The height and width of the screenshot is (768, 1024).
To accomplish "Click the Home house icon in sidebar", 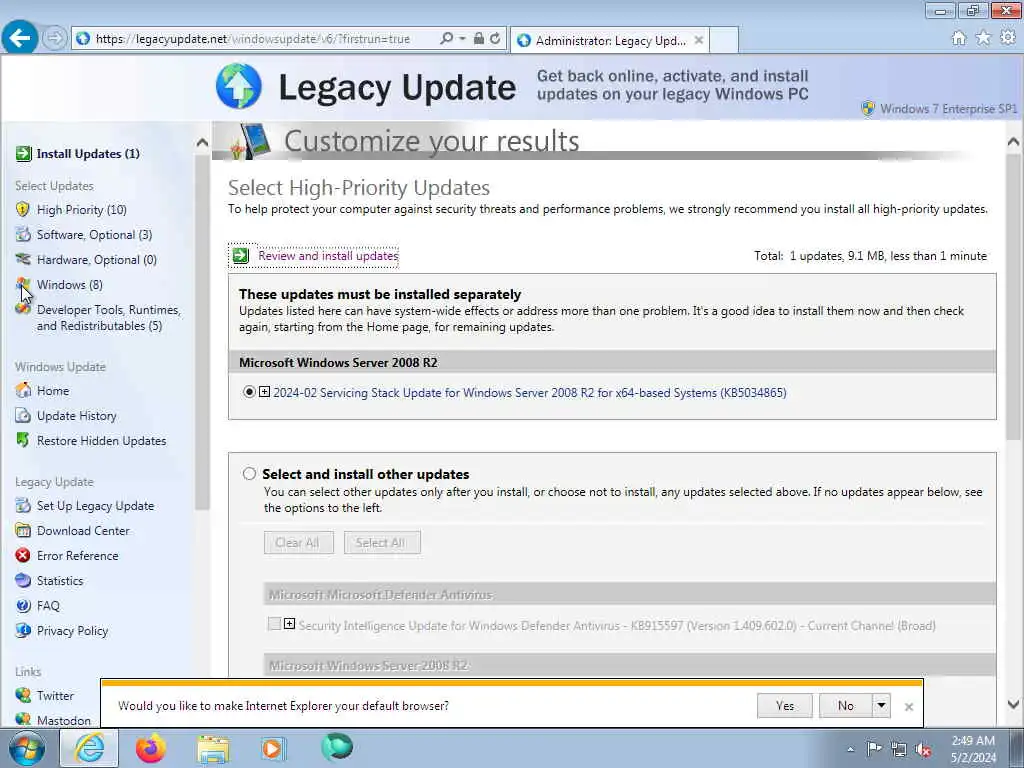I will click(23, 391).
